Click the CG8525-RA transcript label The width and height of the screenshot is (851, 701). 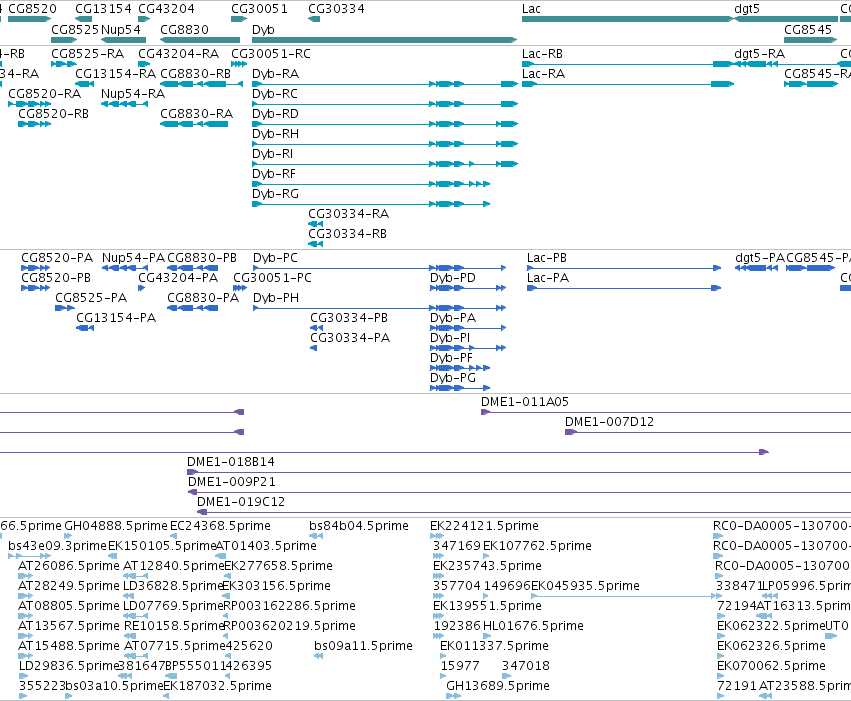point(87,54)
